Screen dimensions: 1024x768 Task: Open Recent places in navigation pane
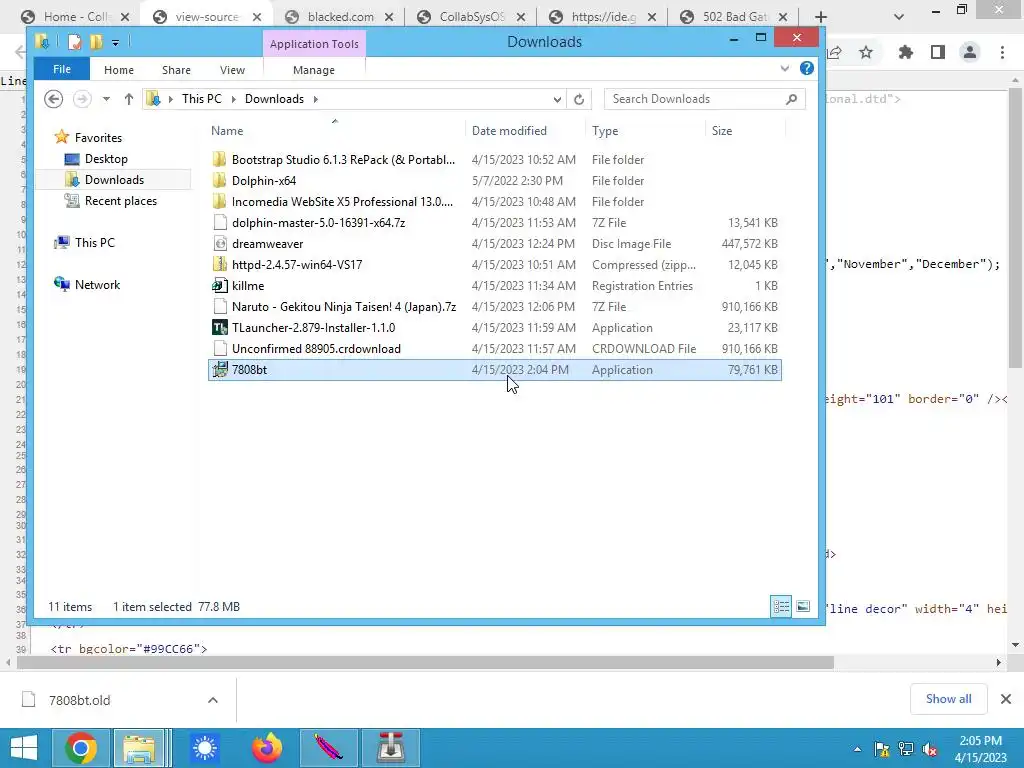click(121, 200)
